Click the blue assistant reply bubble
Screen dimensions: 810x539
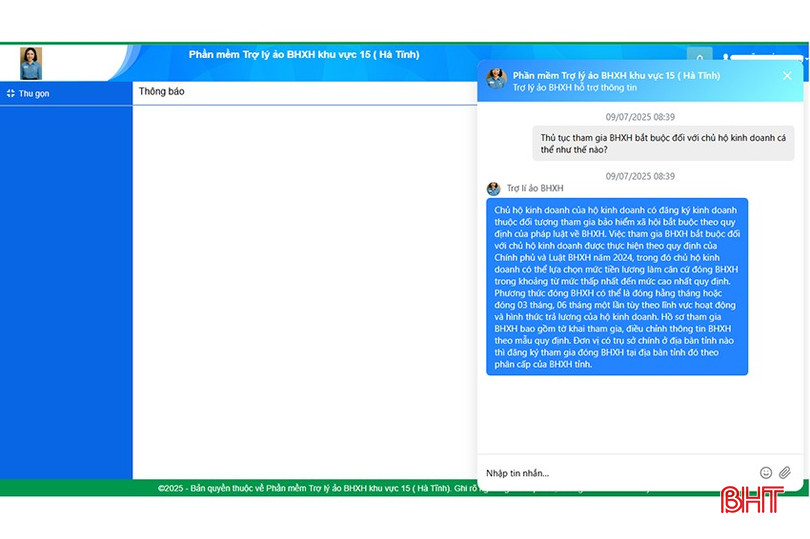[x=617, y=287]
